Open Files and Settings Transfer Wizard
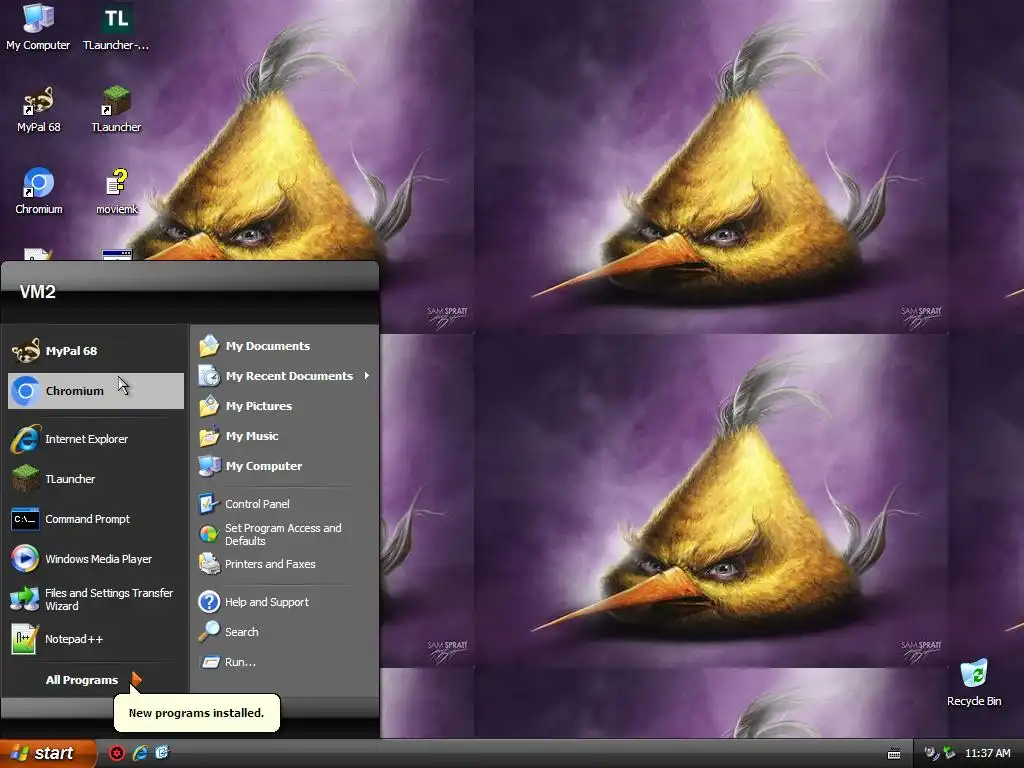This screenshot has width=1024, height=768. (95, 599)
